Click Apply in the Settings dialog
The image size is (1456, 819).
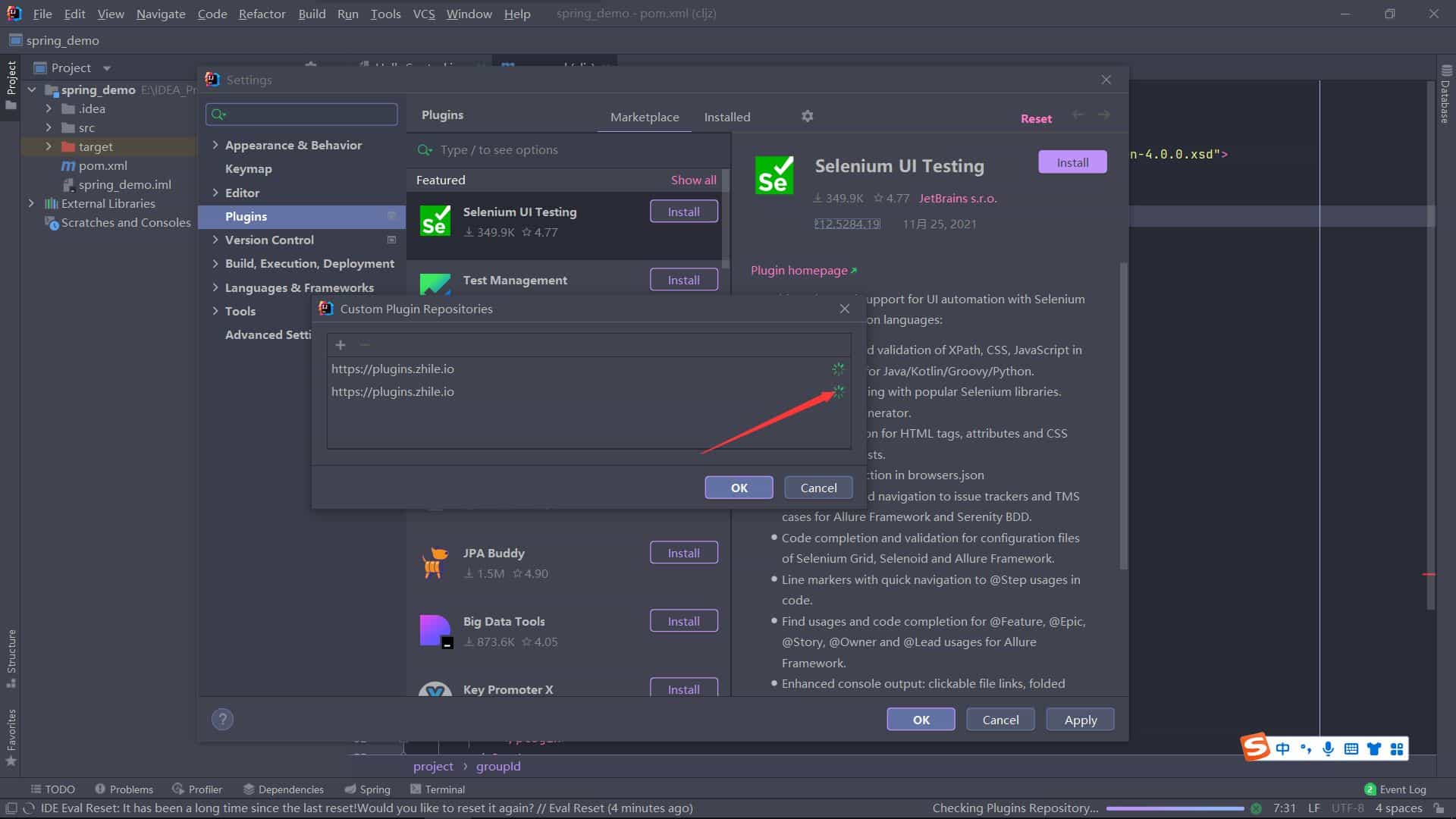click(1080, 720)
